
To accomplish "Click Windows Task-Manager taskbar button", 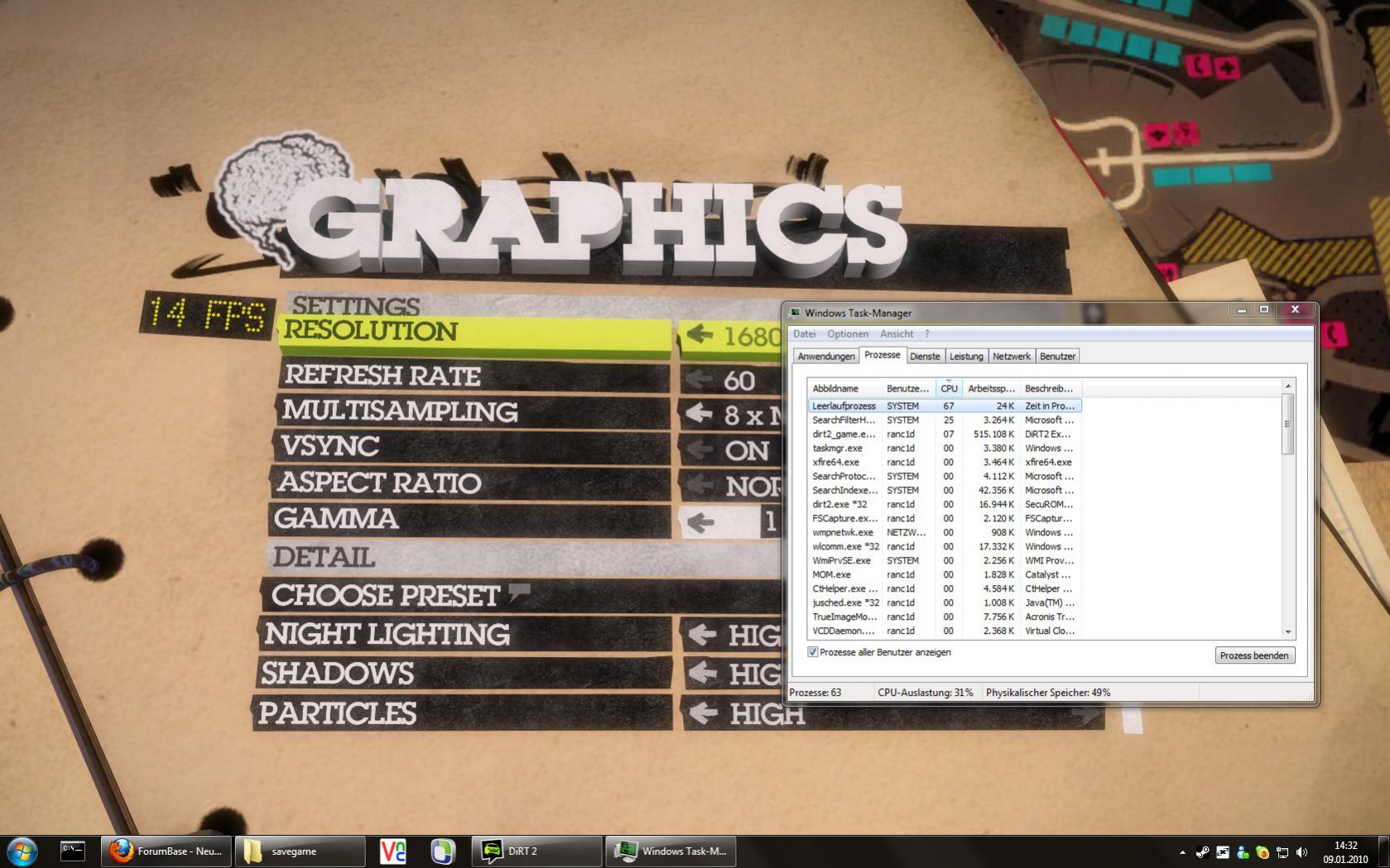I will [x=671, y=851].
